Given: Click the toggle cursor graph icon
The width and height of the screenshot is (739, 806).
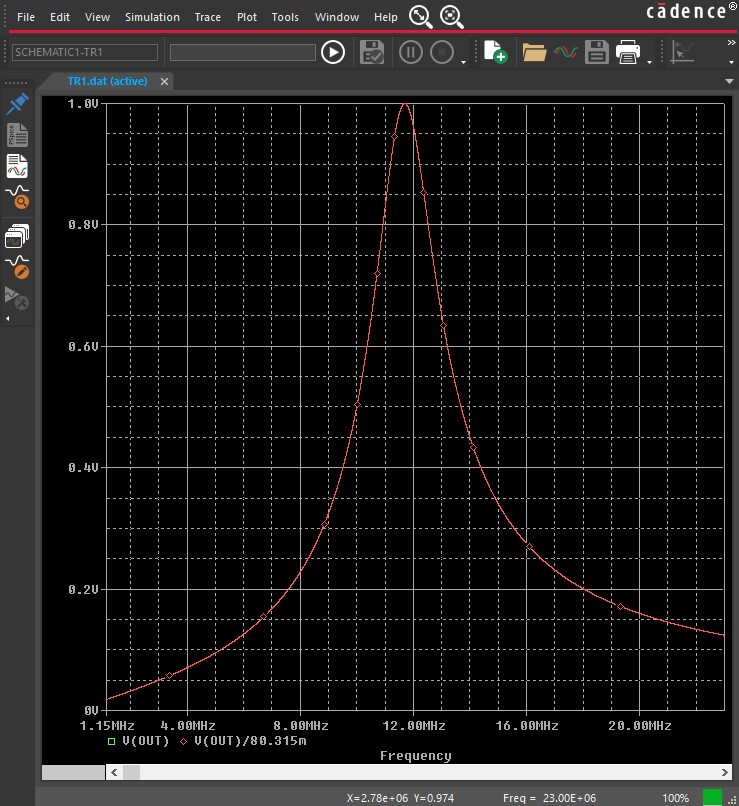Looking at the screenshot, I should (x=683, y=52).
